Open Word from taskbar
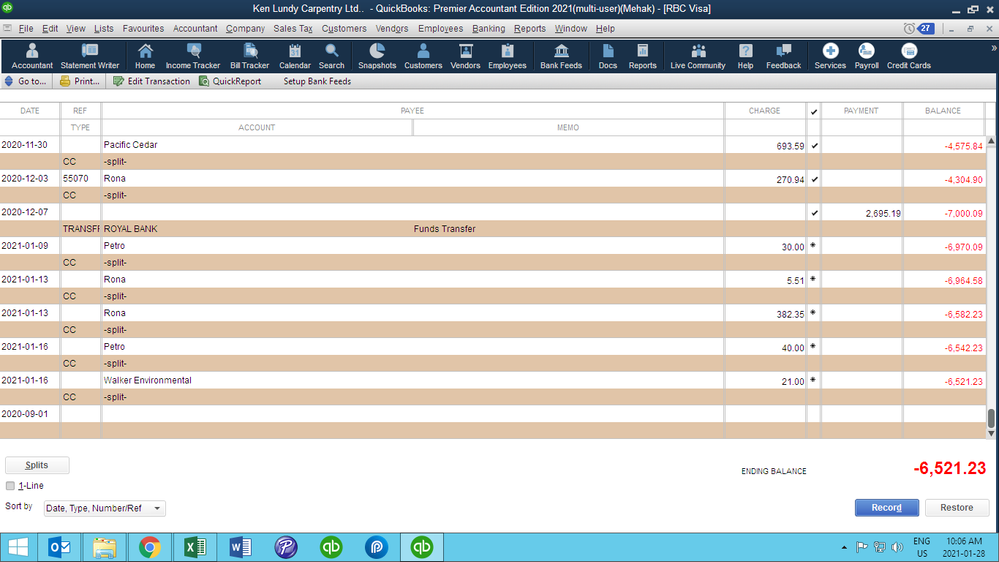Viewport: 999px width, 562px height. pyautogui.click(x=240, y=547)
